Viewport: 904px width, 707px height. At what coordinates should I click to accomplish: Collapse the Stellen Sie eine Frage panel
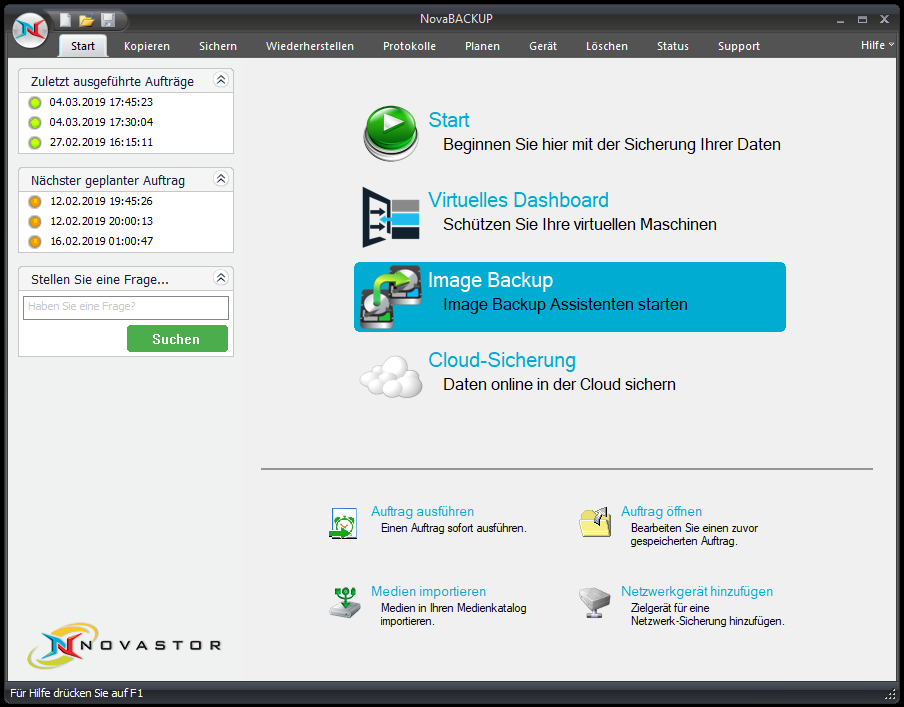point(221,278)
